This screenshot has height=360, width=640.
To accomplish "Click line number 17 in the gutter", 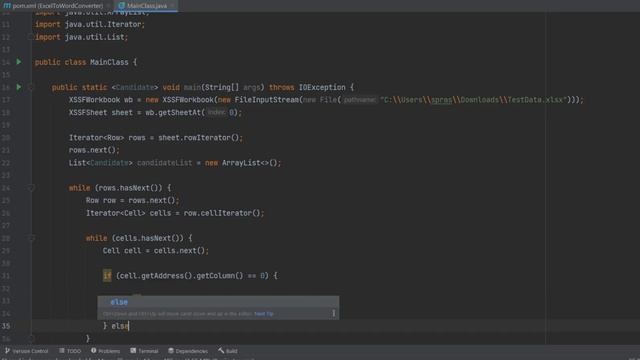I will [6, 100].
